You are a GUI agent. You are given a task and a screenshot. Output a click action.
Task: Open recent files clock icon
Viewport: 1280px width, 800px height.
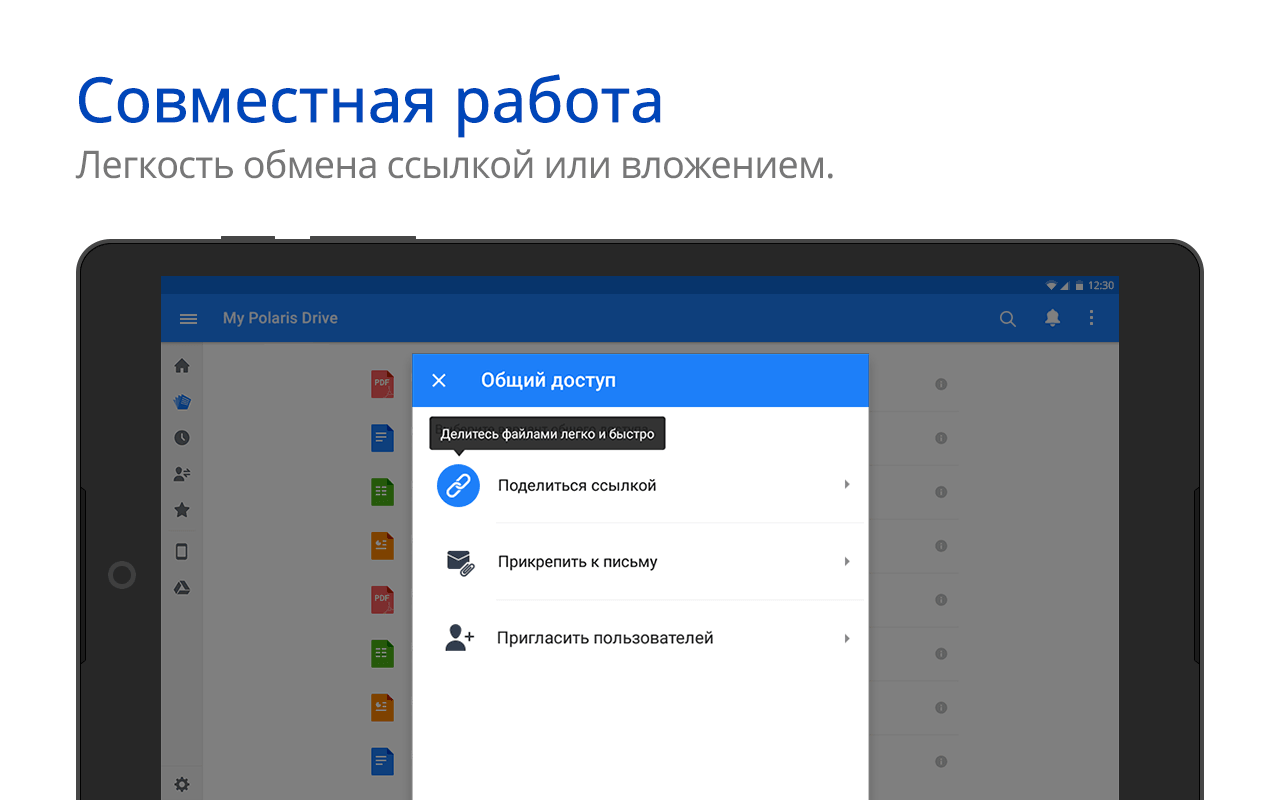182,438
